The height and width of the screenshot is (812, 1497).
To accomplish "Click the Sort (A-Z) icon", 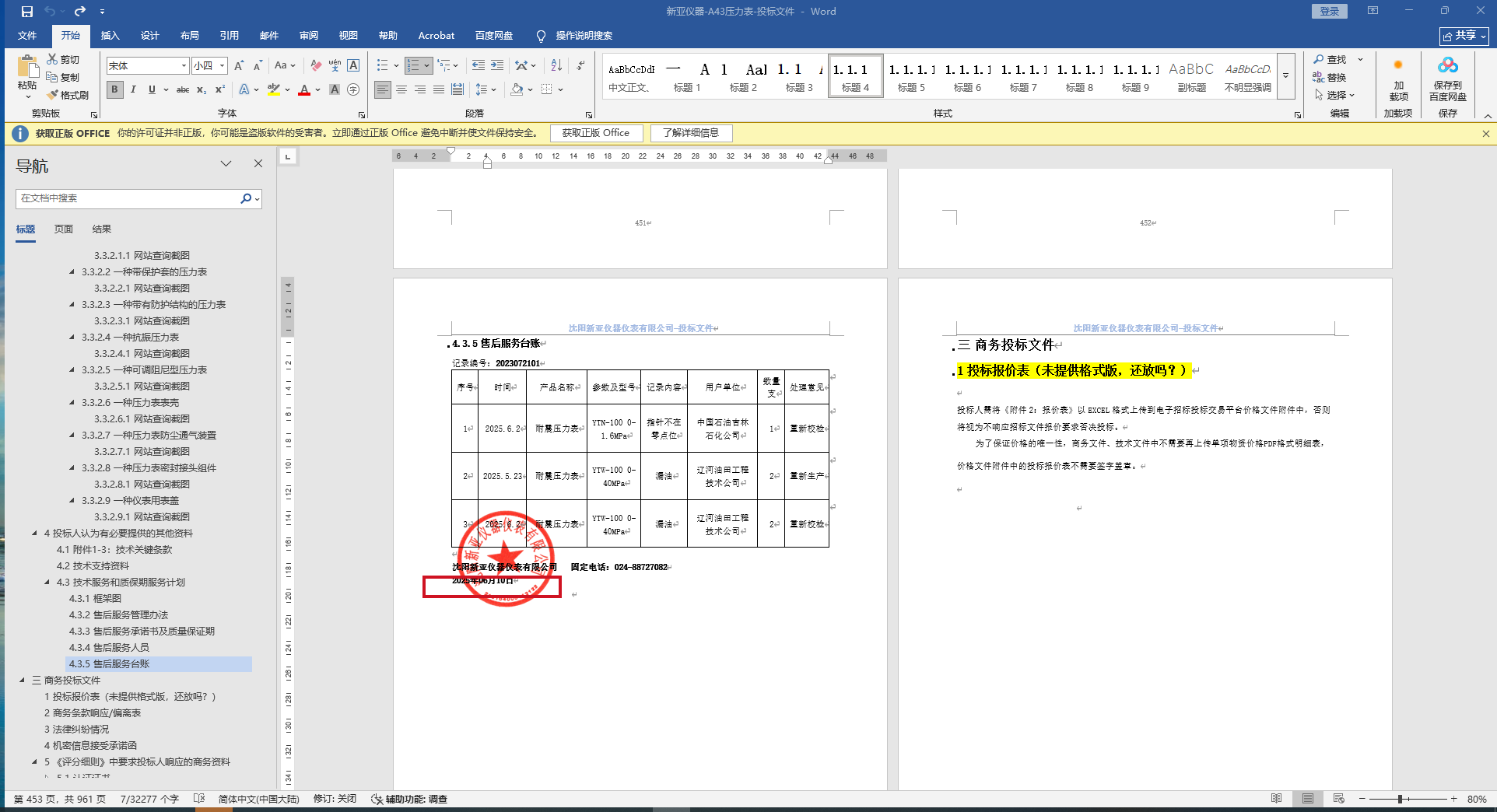I will [x=556, y=65].
